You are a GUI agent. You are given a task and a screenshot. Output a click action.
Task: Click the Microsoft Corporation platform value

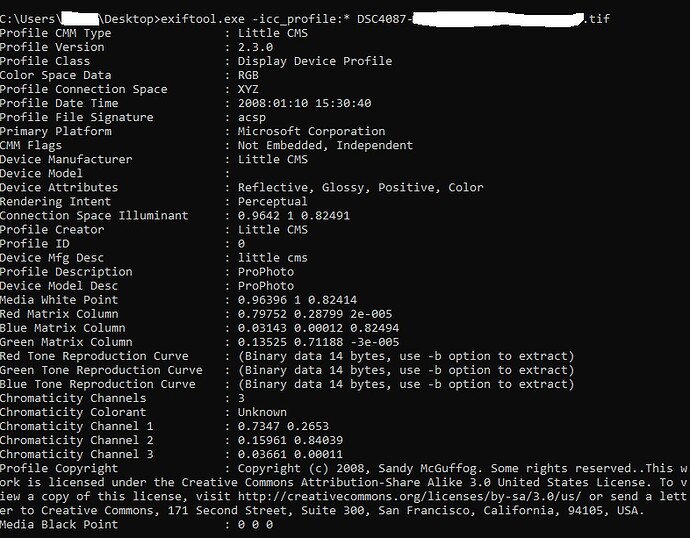pyautogui.click(x=311, y=131)
